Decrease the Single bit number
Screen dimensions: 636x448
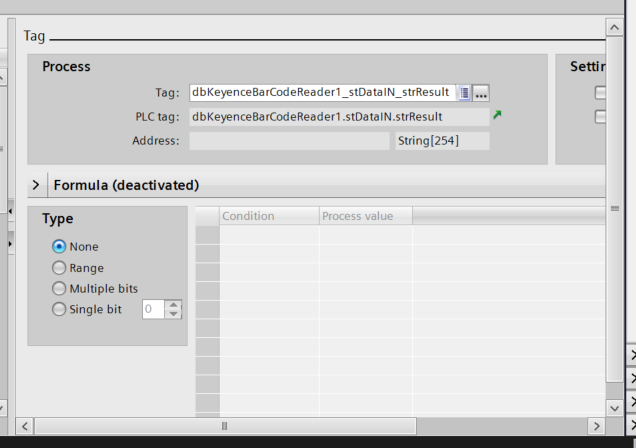coord(173,314)
